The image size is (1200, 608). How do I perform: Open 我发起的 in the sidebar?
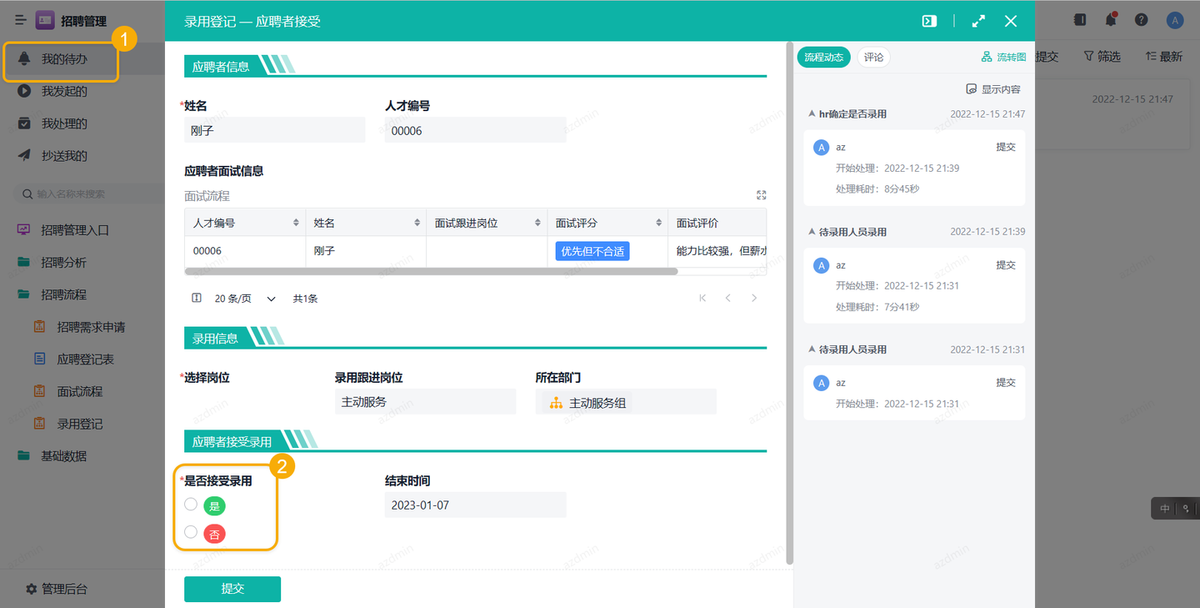(x=64, y=91)
